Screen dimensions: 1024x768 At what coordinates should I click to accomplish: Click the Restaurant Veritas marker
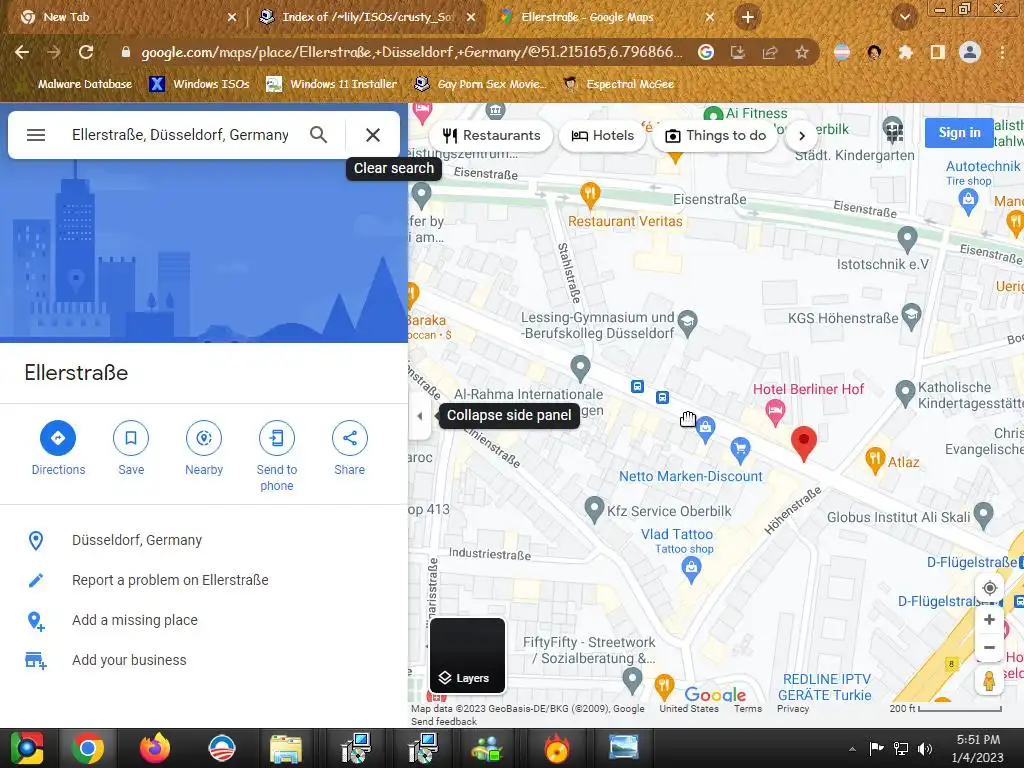[x=590, y=194]
